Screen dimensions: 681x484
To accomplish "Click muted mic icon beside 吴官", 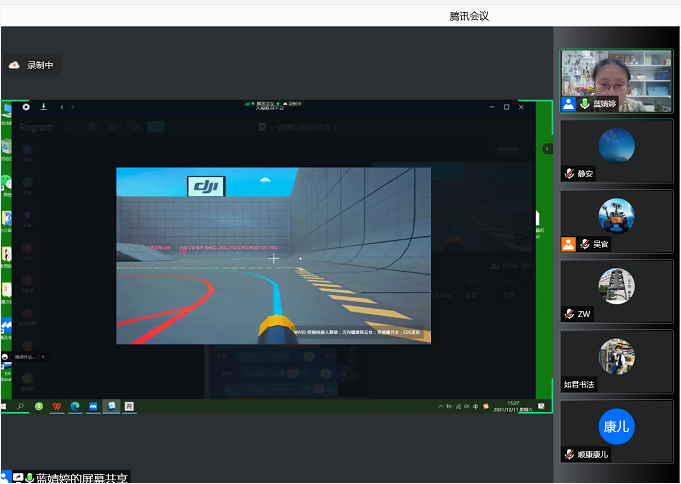I will (585, 244).
